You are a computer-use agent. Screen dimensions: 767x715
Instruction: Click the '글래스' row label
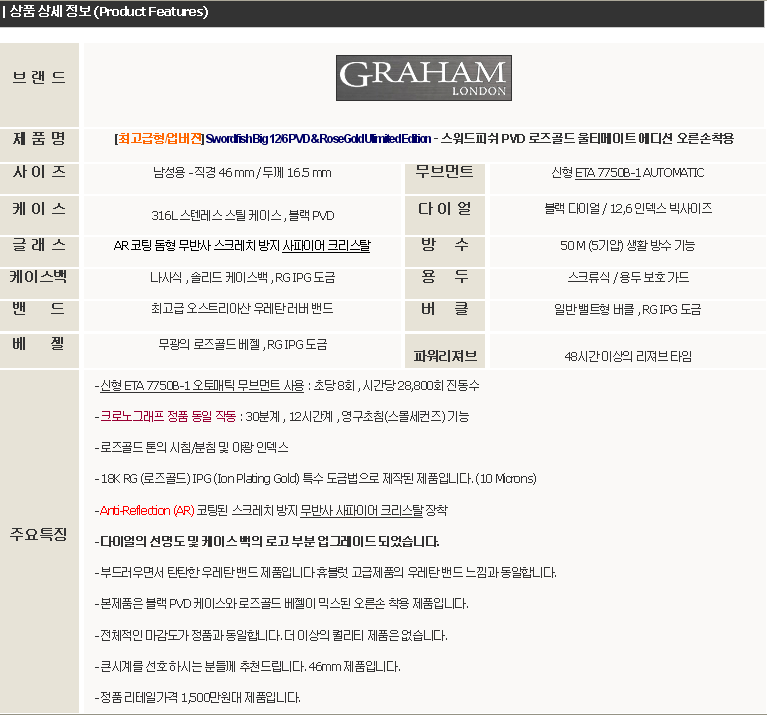pyautogui.click(x=39, y=245)
